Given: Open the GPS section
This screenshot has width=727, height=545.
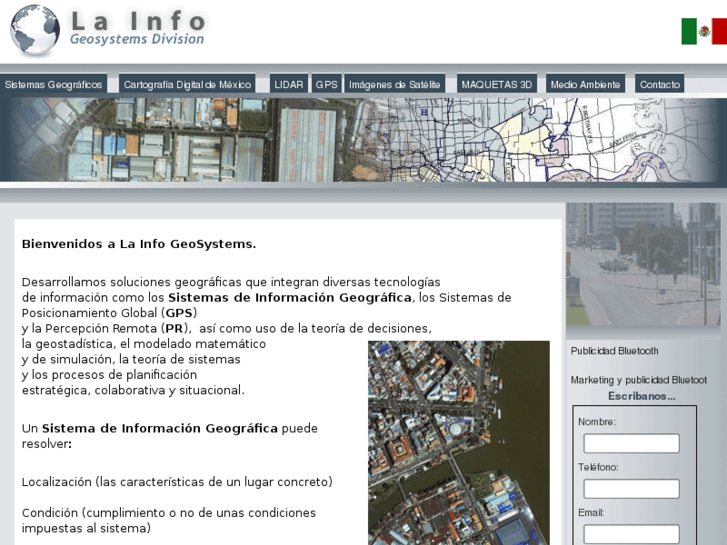Looking at the screenshot, I should point(326,85).
